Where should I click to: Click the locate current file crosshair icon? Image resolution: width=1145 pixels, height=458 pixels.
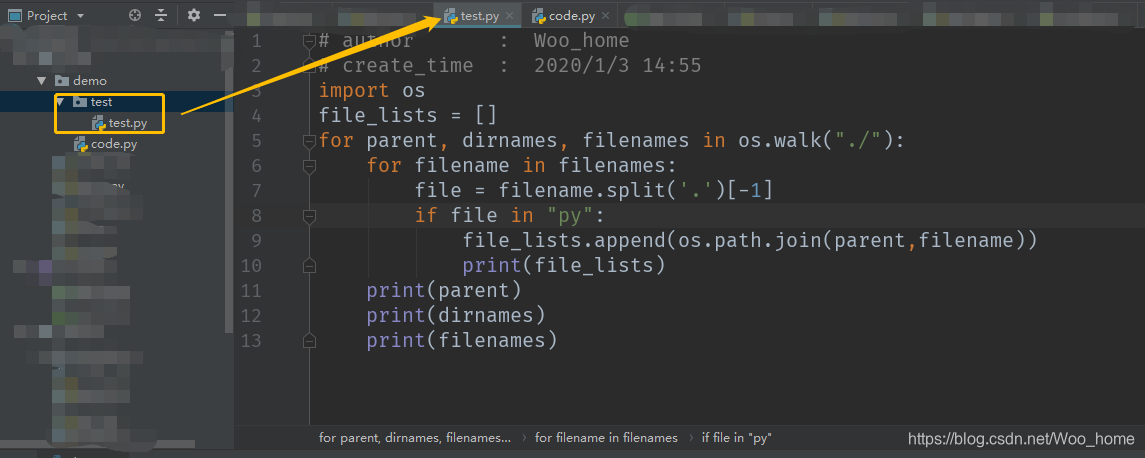tap(134, 15)
